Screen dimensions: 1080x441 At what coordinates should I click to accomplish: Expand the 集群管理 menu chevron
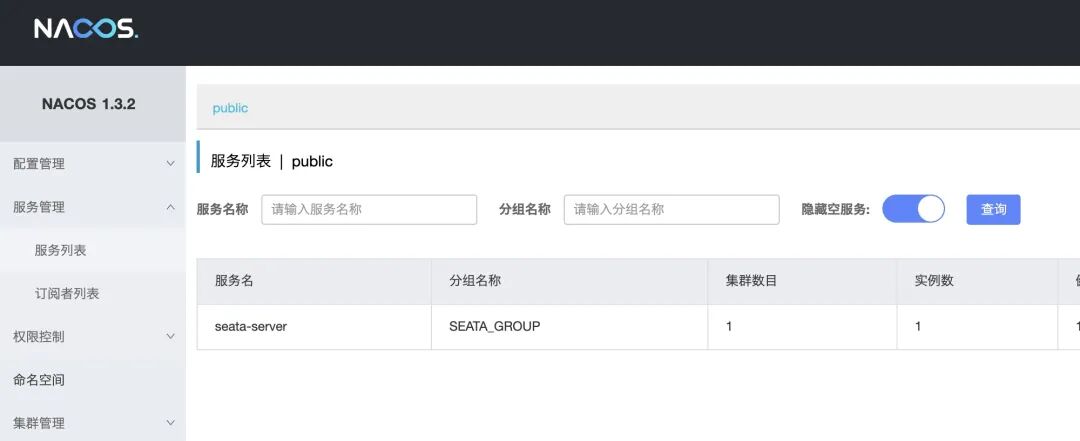click(x=170, y=423)
